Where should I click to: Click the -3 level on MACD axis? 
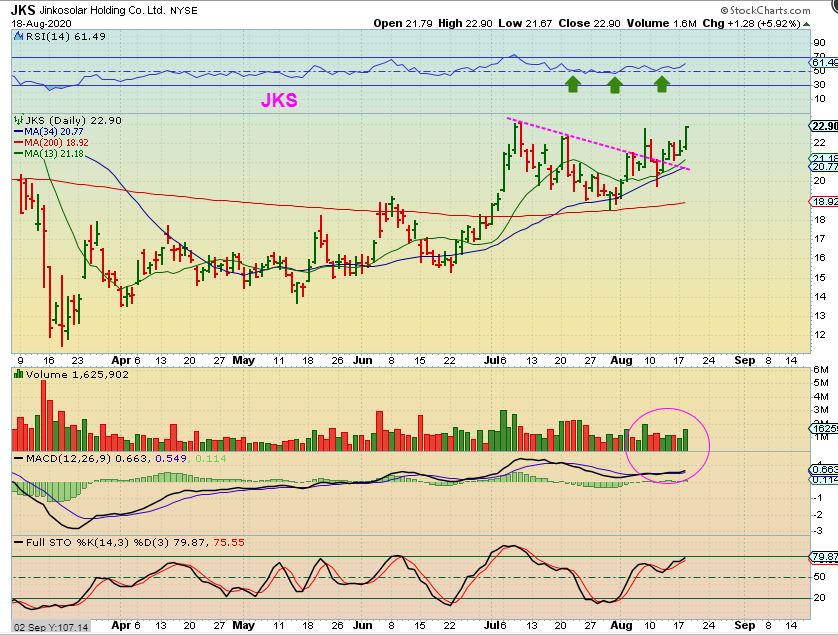tap(818, 531)
